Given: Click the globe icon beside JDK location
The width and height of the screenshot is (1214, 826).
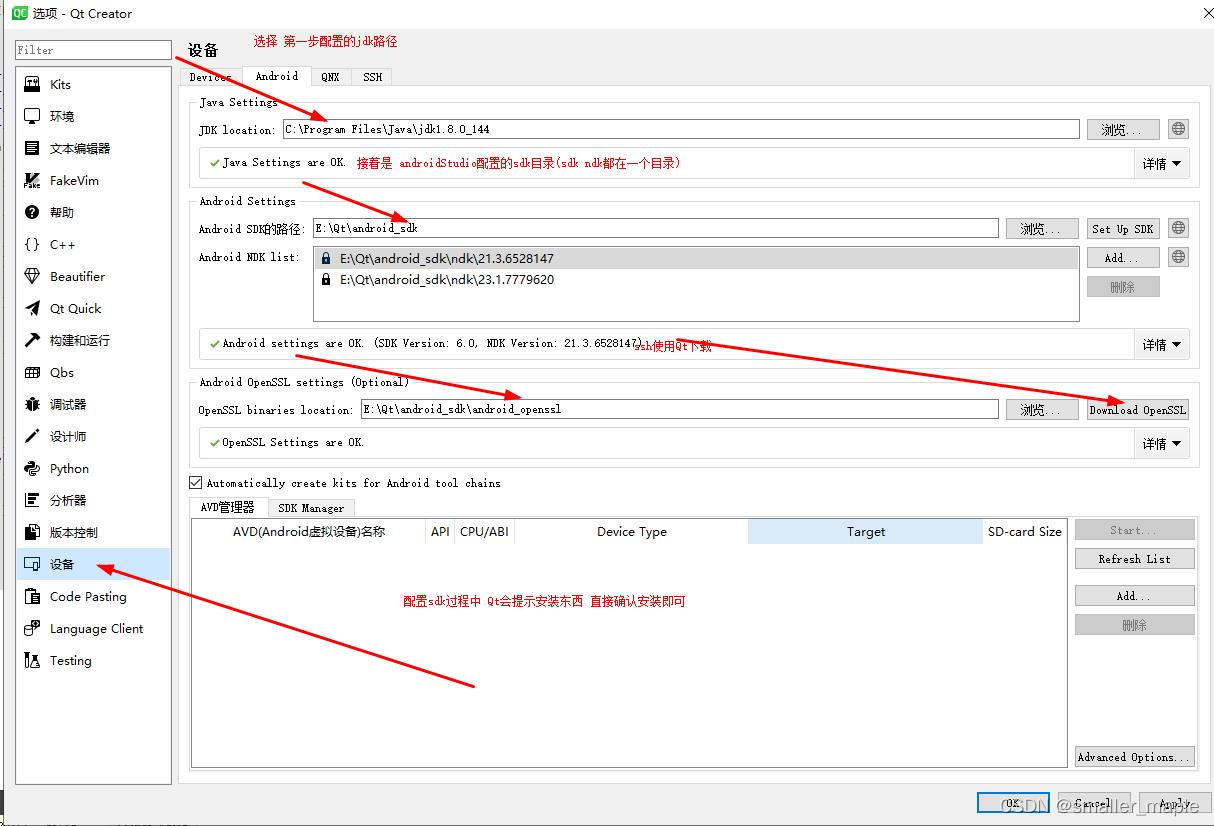Looking at the screenshot, I should (x=1178, y=129).
